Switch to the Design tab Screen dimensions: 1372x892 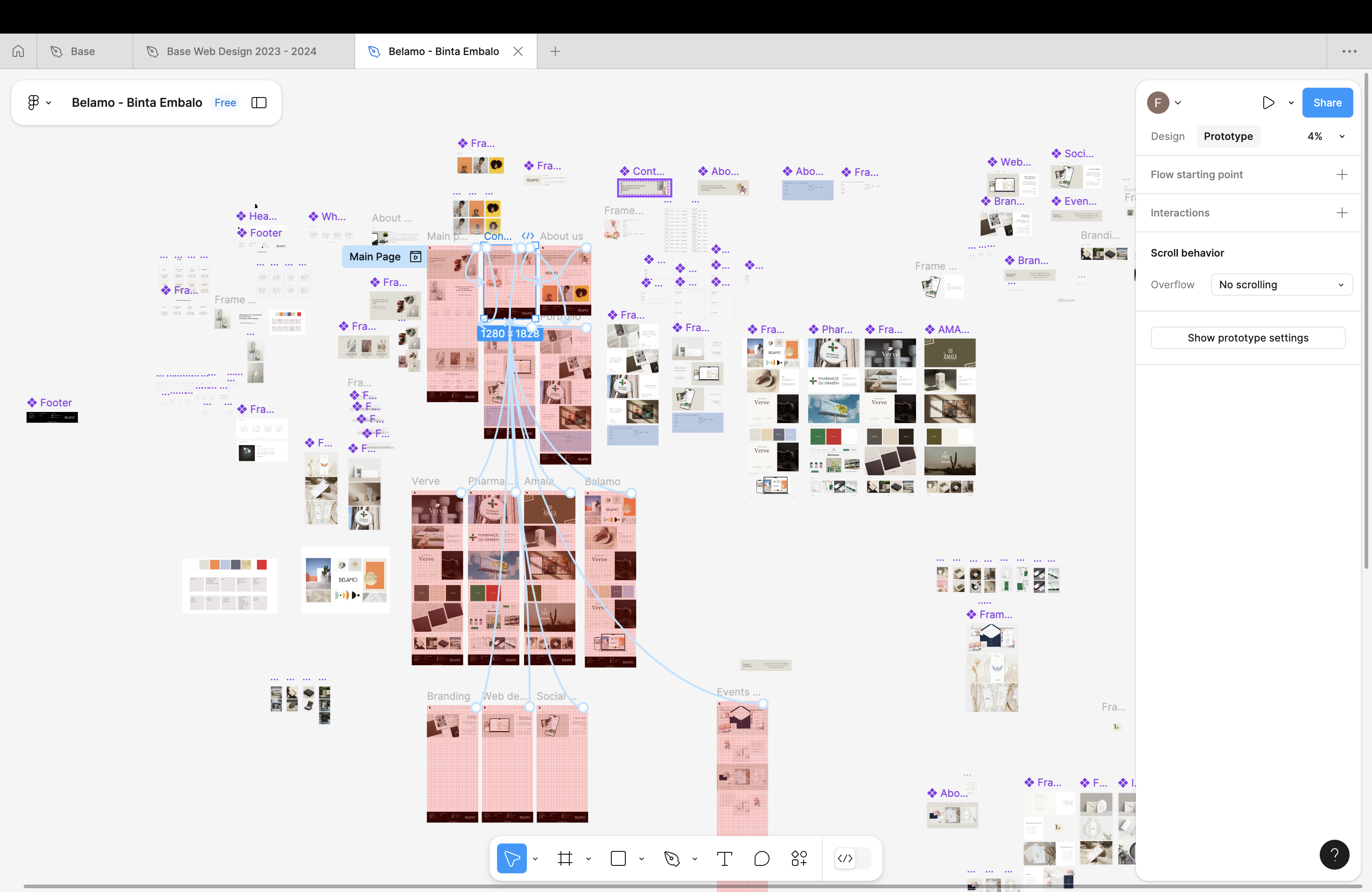(1167, 137)
